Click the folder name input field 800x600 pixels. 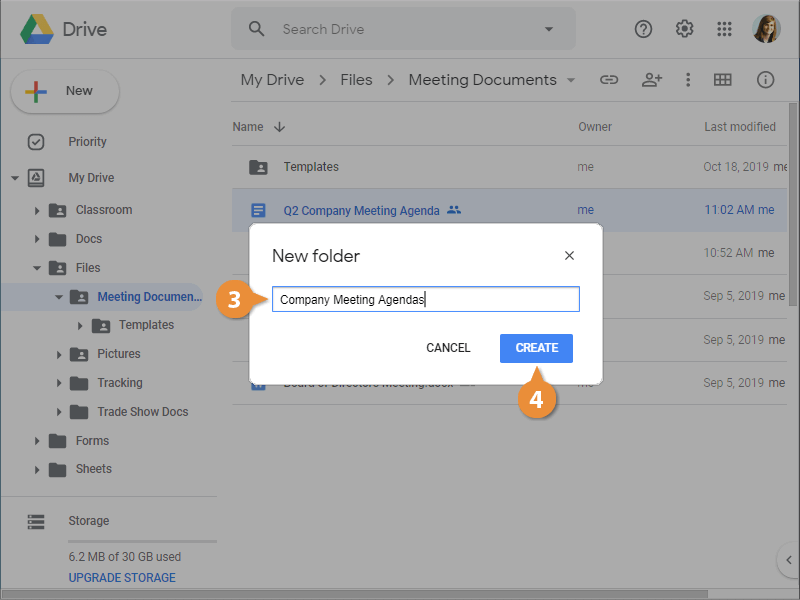pyautogui.click(x=426, y=299)
